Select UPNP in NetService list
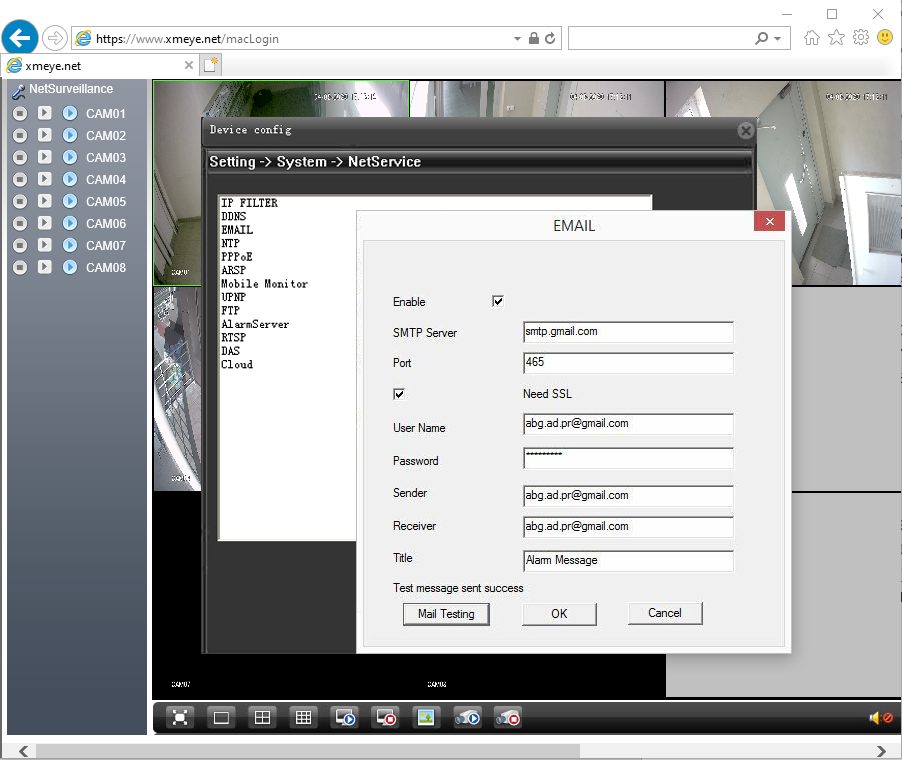The width and height of the screenshot is (902, 760). pos(234,297)
